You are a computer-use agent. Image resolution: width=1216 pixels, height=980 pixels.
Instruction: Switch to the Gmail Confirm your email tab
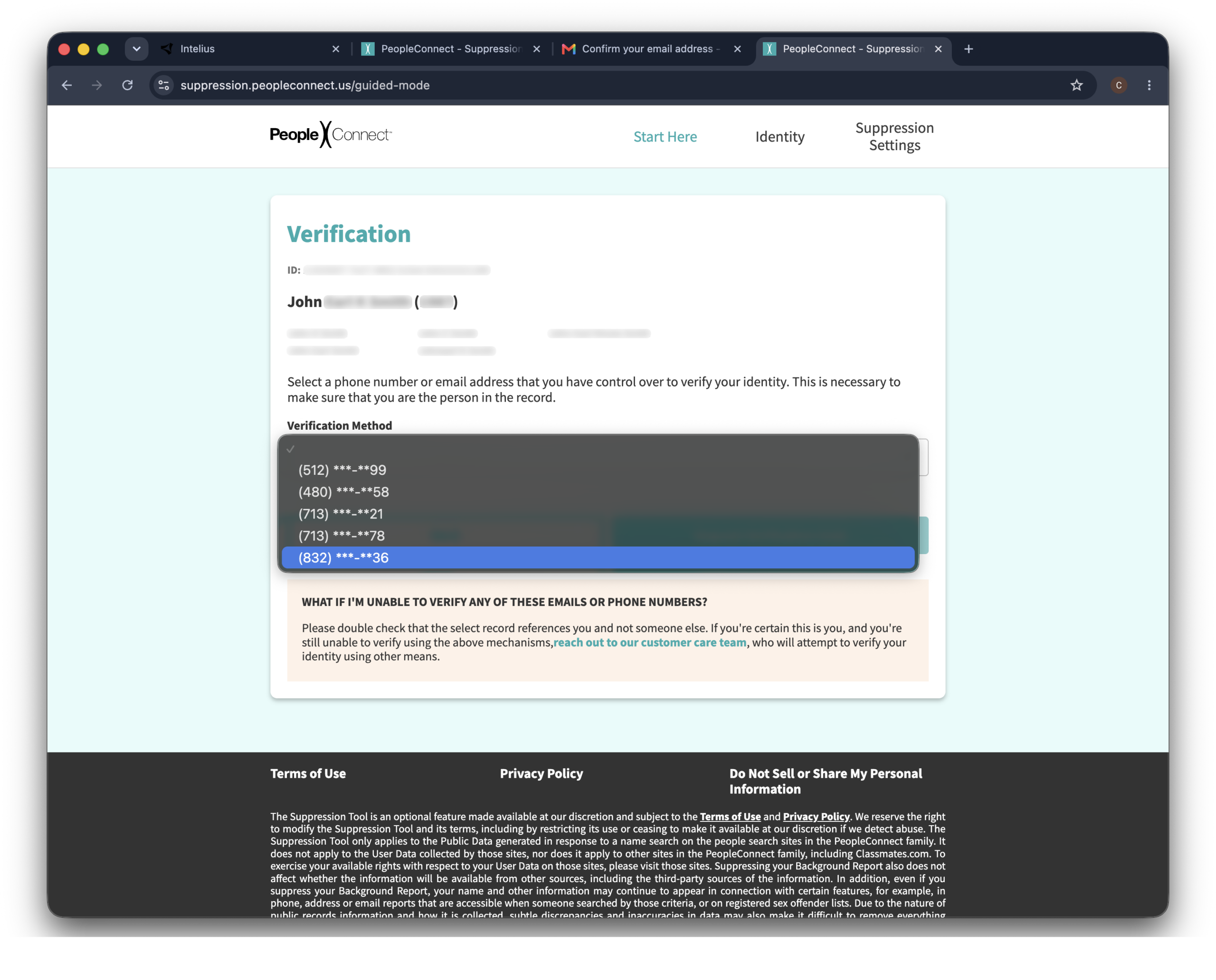click(652, 49)
